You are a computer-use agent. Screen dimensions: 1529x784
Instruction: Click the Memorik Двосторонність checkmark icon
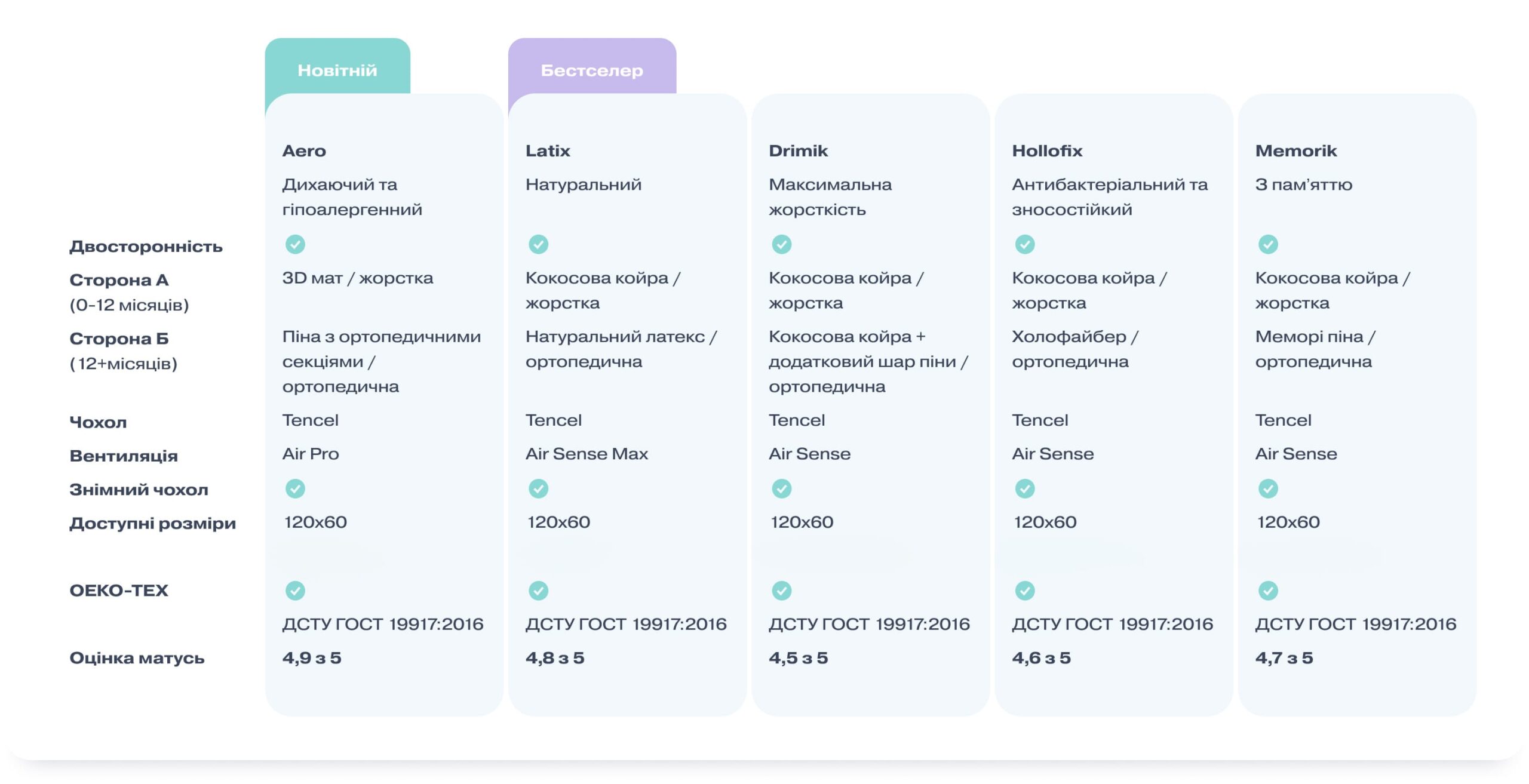click(x=1268, y=244)
